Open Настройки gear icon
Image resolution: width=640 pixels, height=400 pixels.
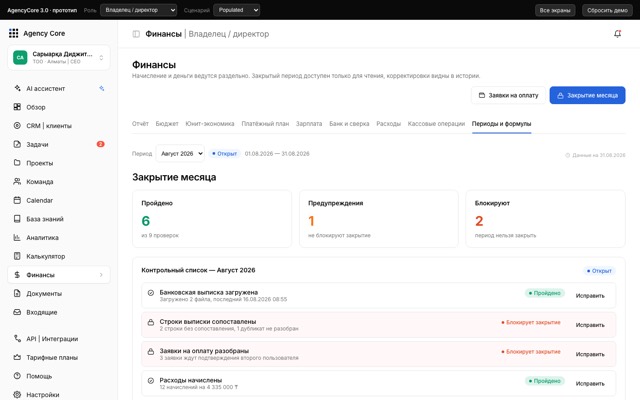17,395
